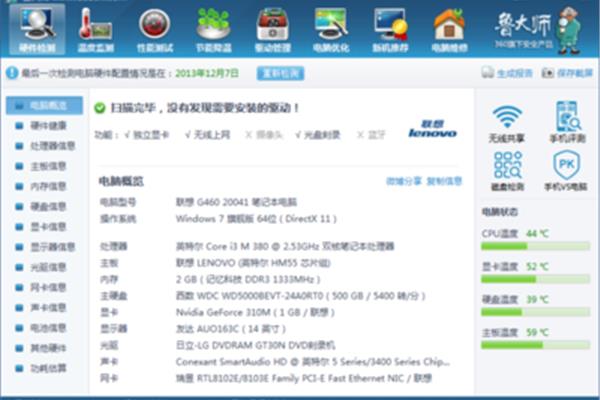Click the 联想 G460 20041 model text

click(x=236, y=202)
